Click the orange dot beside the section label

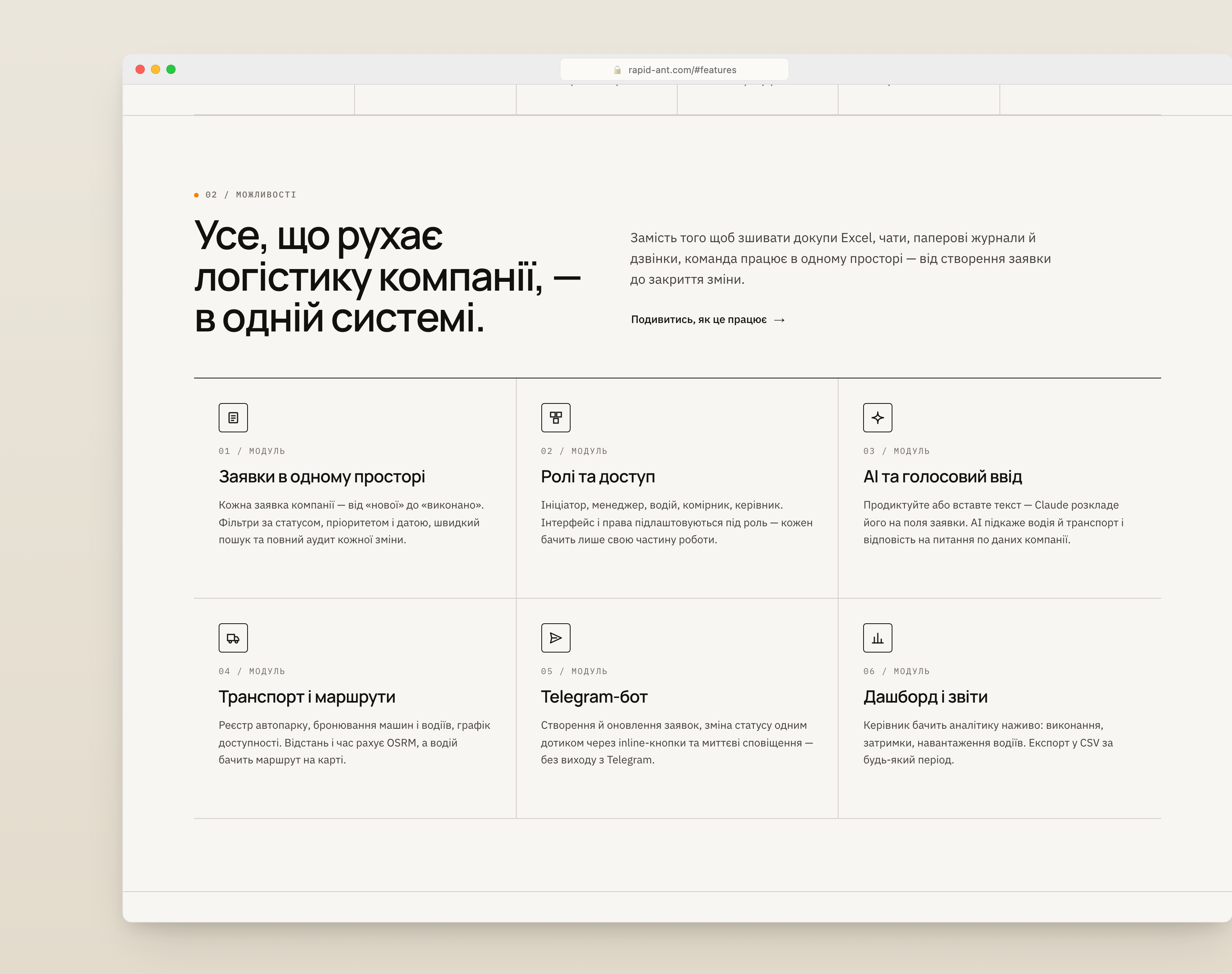(196, 195)
